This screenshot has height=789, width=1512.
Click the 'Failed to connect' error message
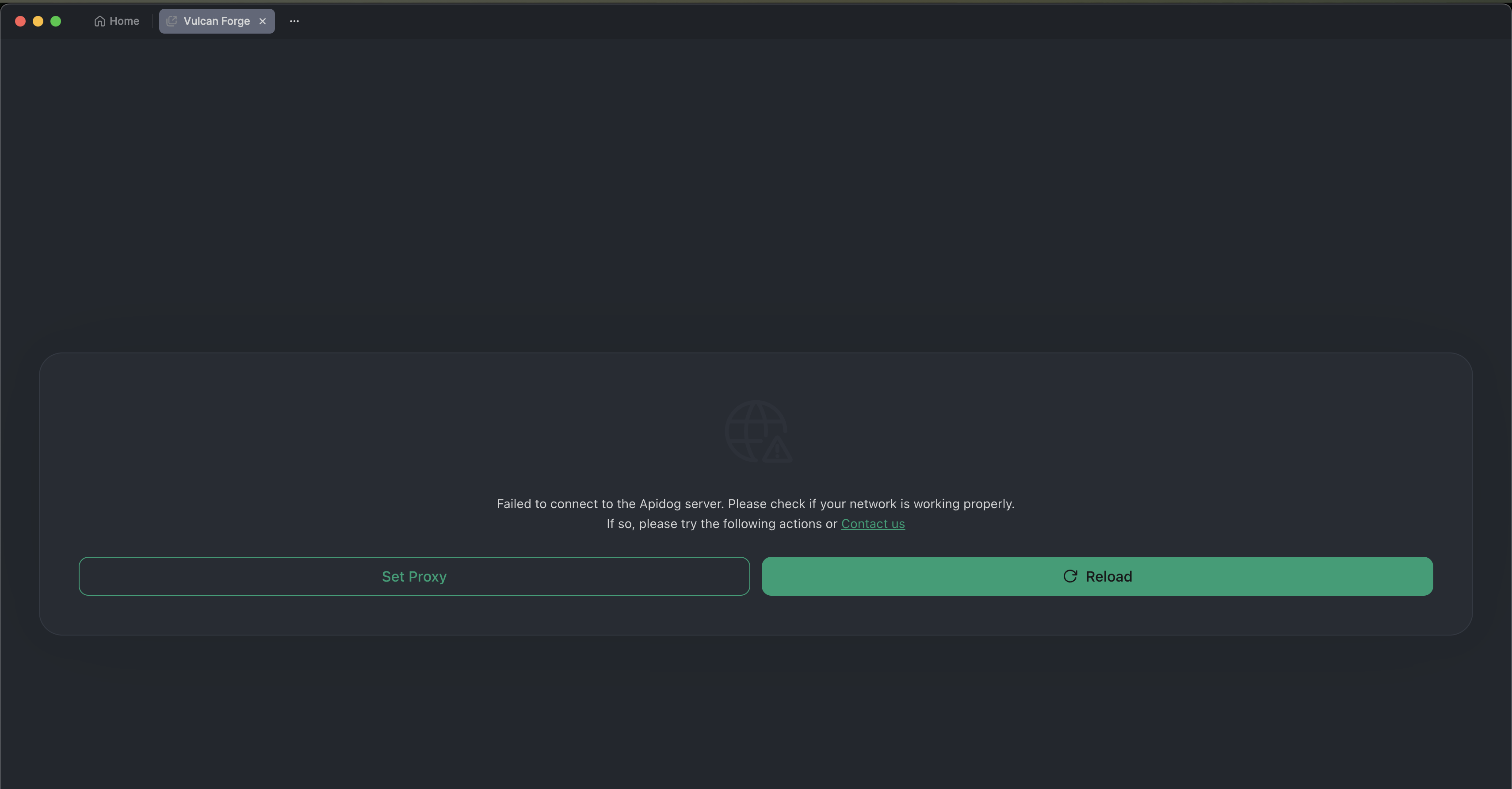coord(755,504)
